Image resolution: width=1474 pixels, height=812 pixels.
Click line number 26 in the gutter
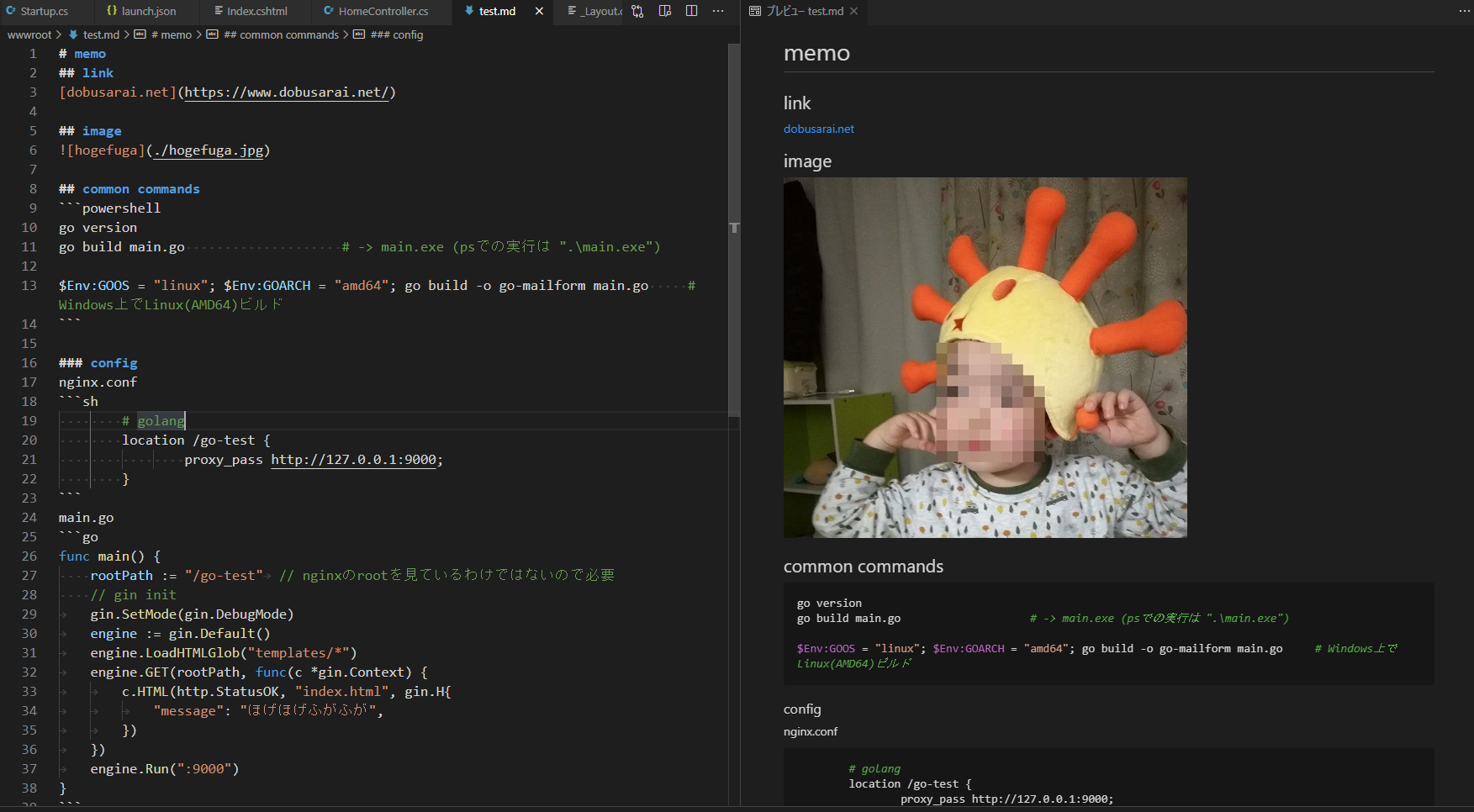tap(29, 556)
